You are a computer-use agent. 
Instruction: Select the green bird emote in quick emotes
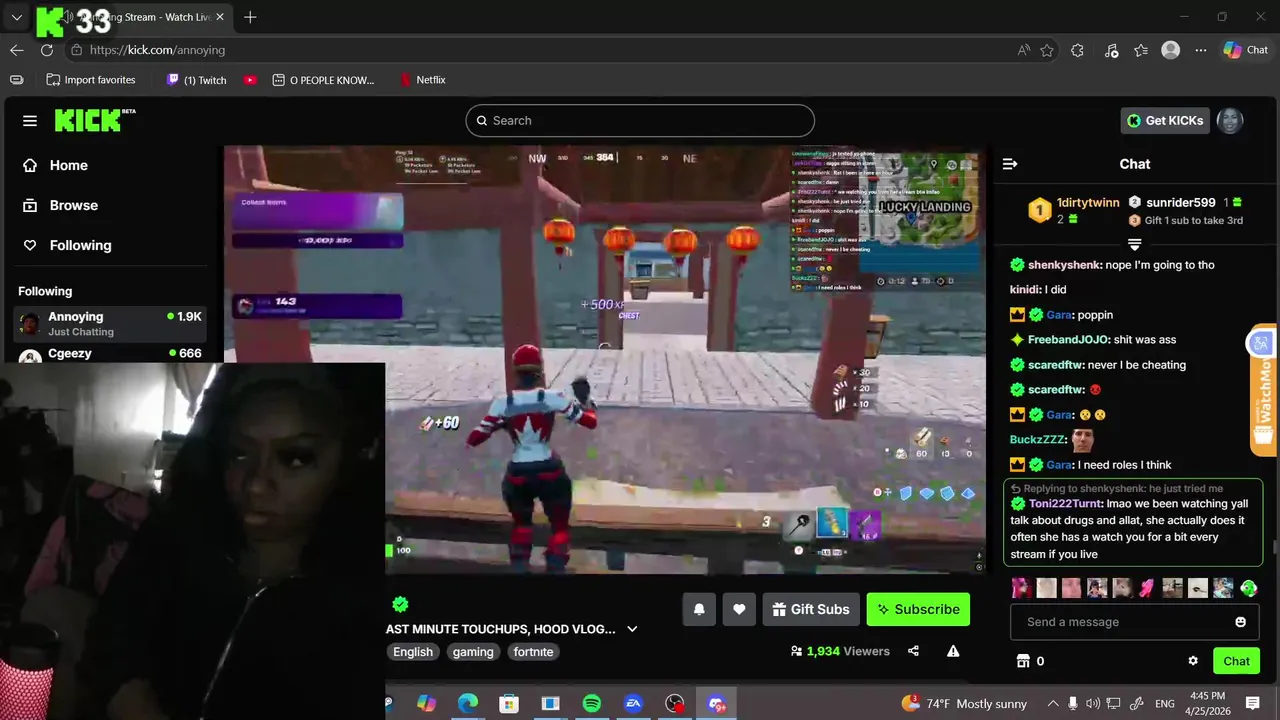(1248, 588)
